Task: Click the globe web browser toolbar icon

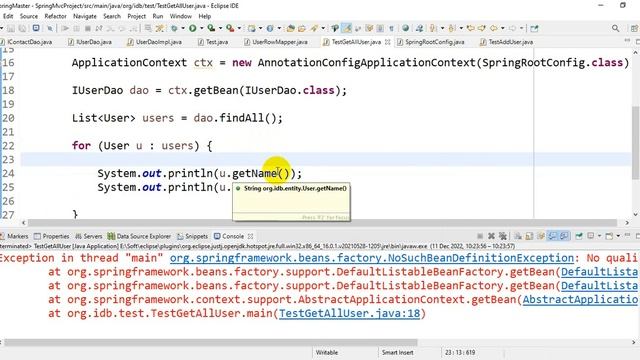Action: point(405,28)
